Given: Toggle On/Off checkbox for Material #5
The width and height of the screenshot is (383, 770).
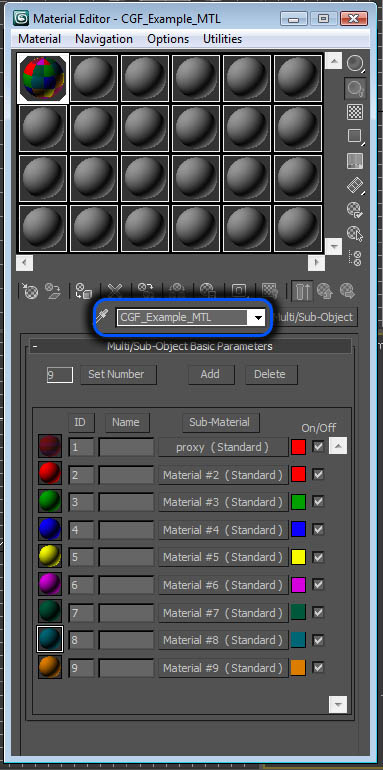Looking at the screenshot, I should point(319,557).
